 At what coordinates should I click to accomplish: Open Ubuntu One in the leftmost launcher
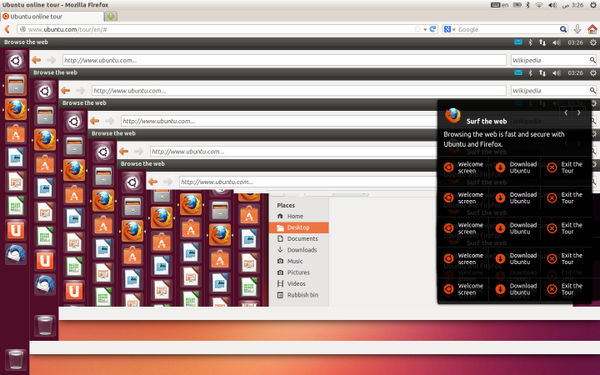[16, 230]
